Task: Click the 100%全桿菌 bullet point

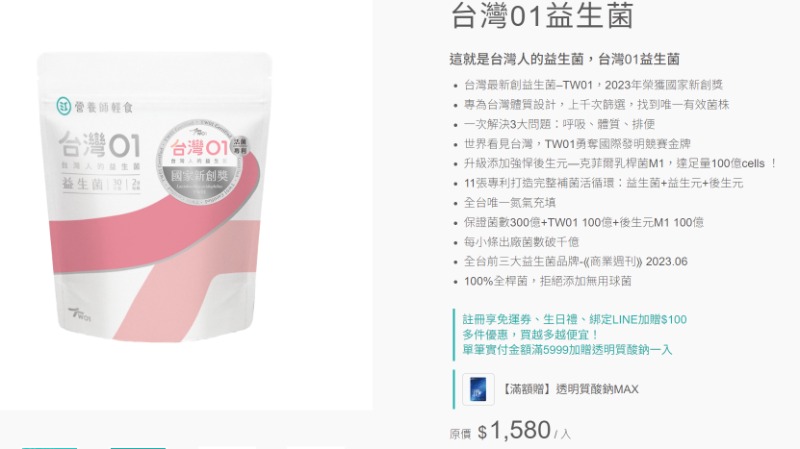Action: [547, 281]
